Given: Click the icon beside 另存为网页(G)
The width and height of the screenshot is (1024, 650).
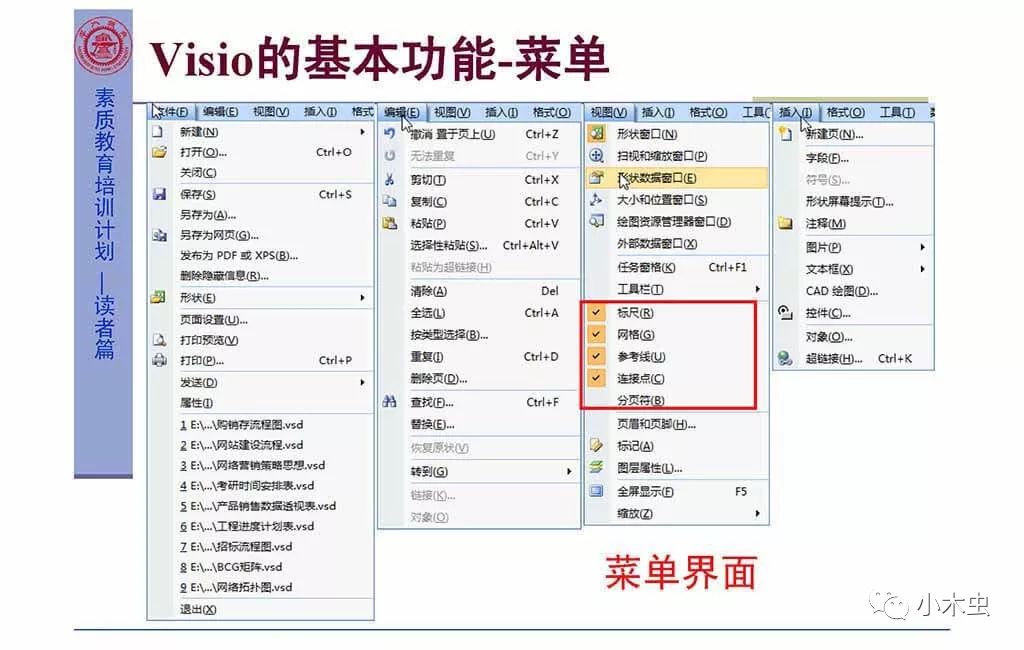Looking at the screenshot, I should 159,235.
